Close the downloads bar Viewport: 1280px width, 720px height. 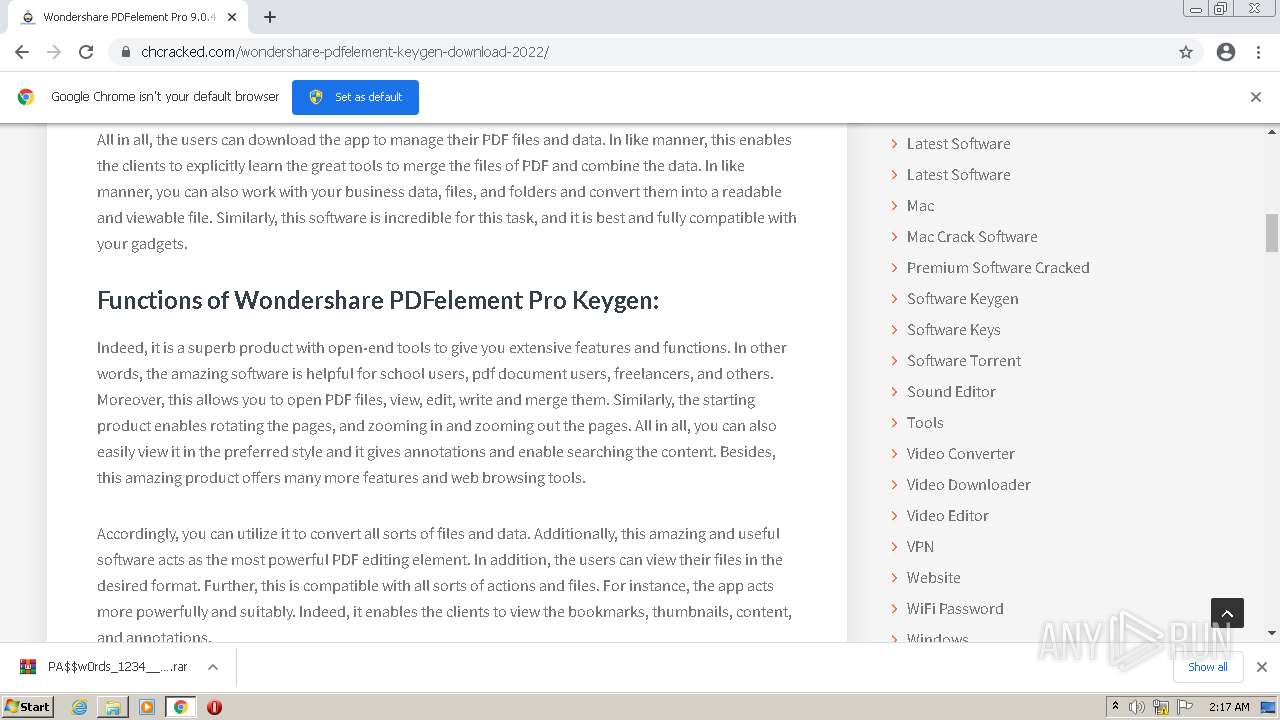1262,667
